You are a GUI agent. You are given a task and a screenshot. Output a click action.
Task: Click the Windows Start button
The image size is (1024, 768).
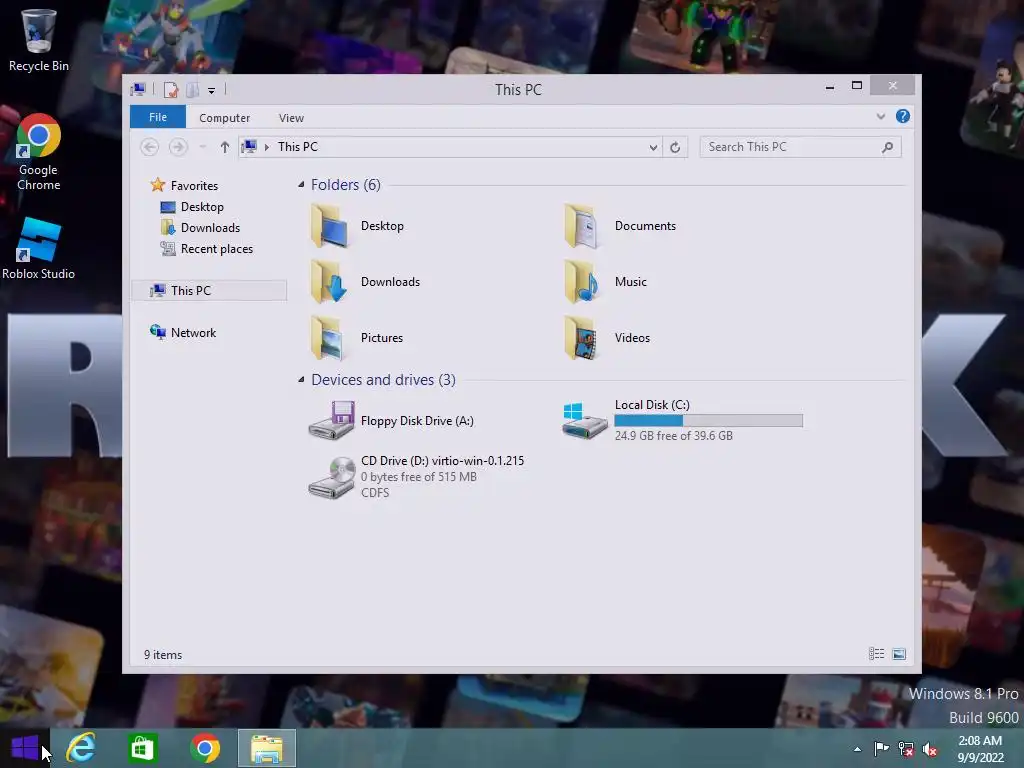tap(25, 748)
